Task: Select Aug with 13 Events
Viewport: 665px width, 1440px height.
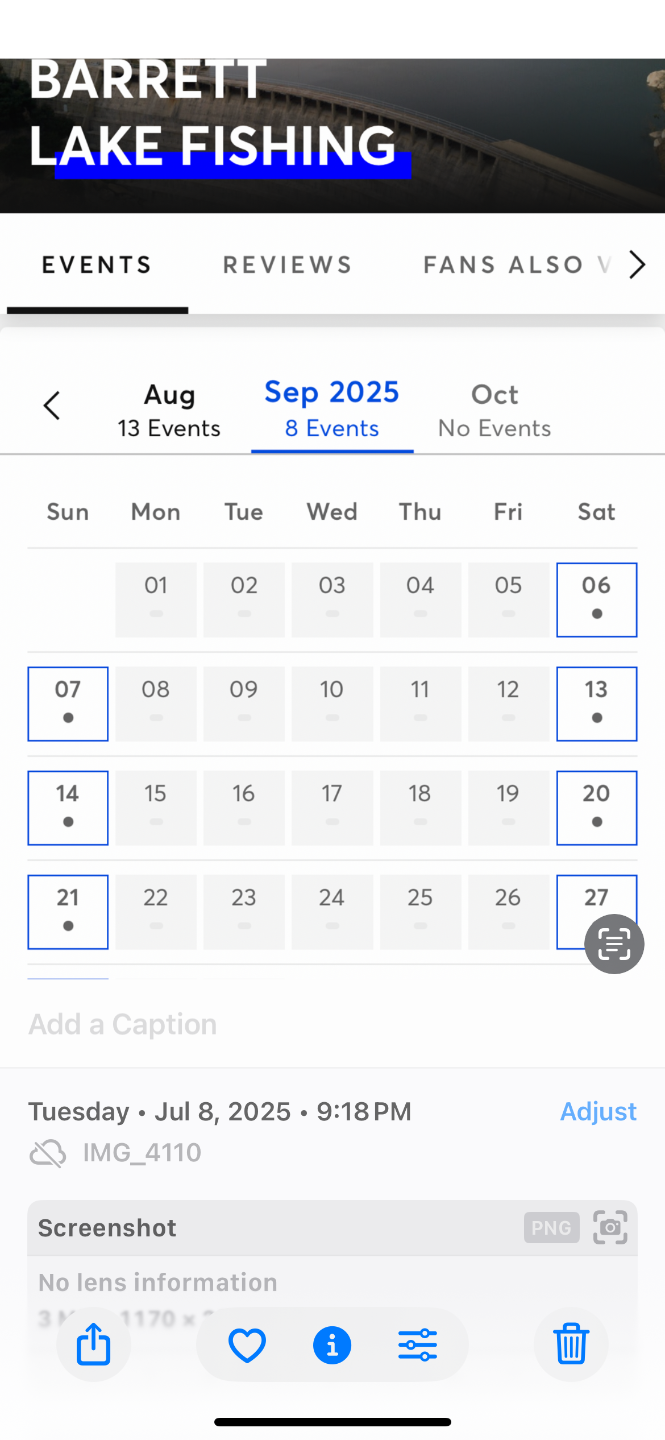Action: (x=169, y=410)
